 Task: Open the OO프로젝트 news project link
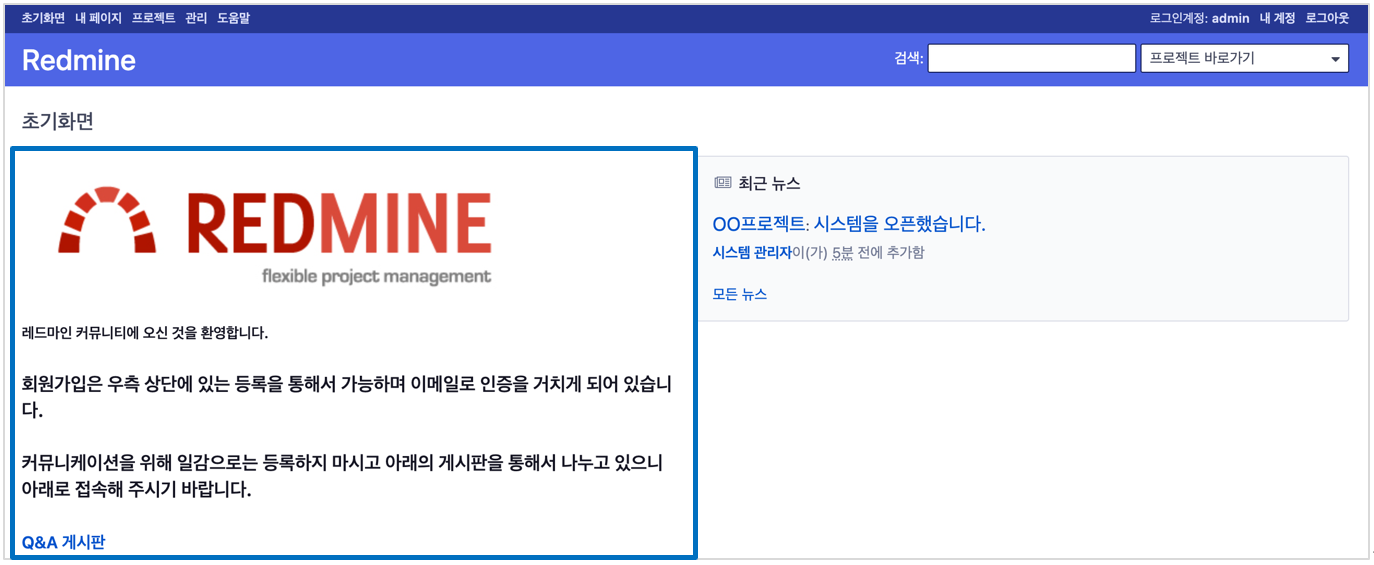(x=758, y=224)
